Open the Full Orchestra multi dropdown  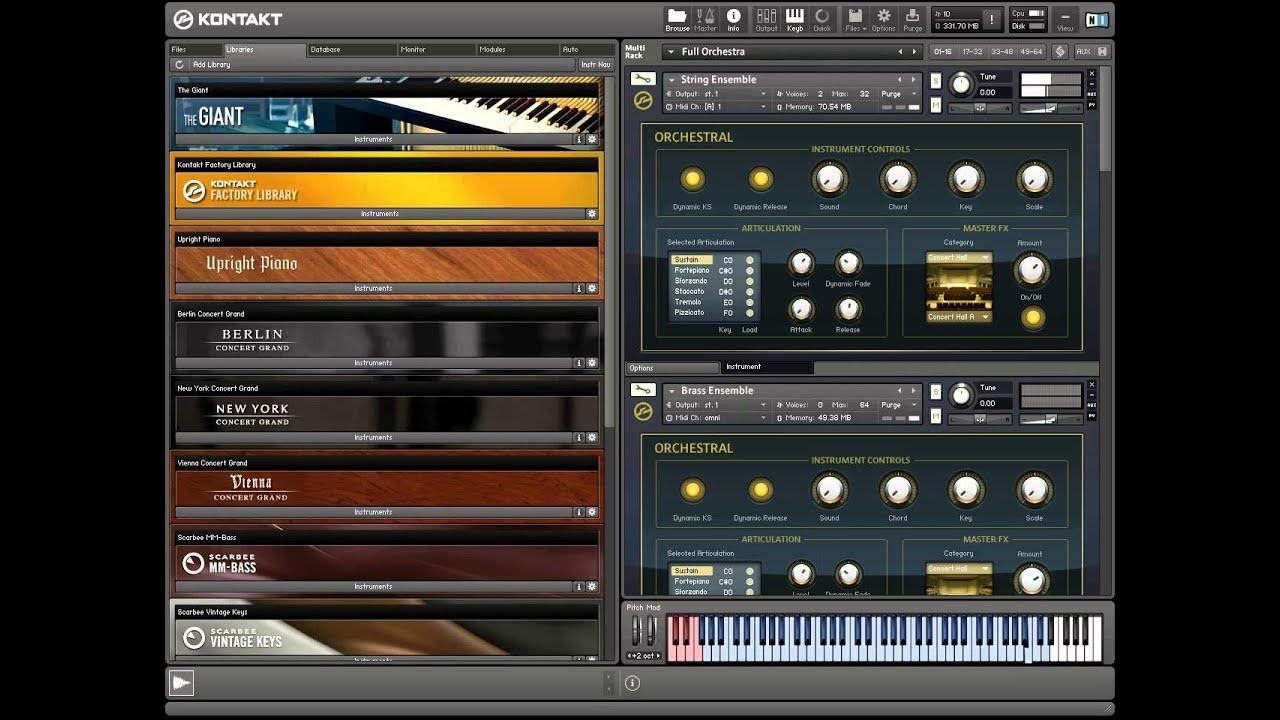coord(673,52)
